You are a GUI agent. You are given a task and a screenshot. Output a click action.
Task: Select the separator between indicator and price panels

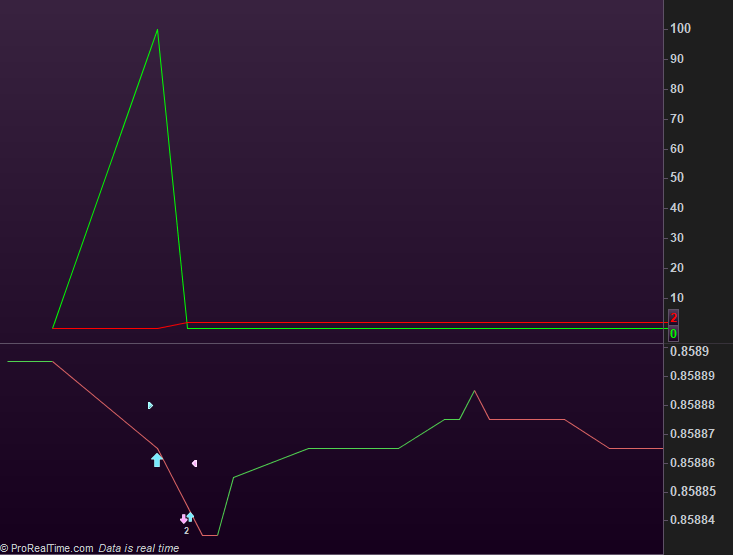(332, 344)
